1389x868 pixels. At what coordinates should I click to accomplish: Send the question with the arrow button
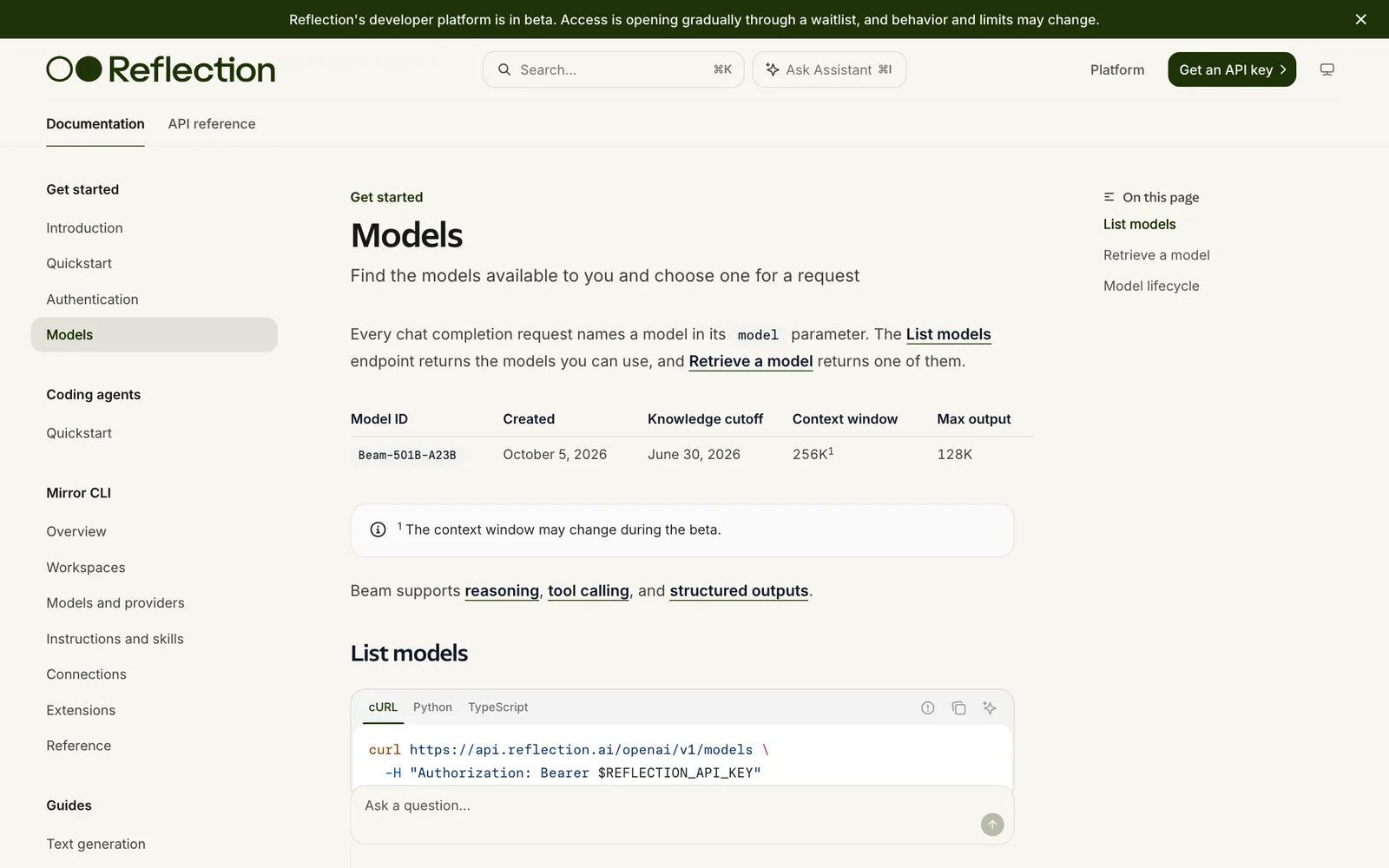point(992,825)
